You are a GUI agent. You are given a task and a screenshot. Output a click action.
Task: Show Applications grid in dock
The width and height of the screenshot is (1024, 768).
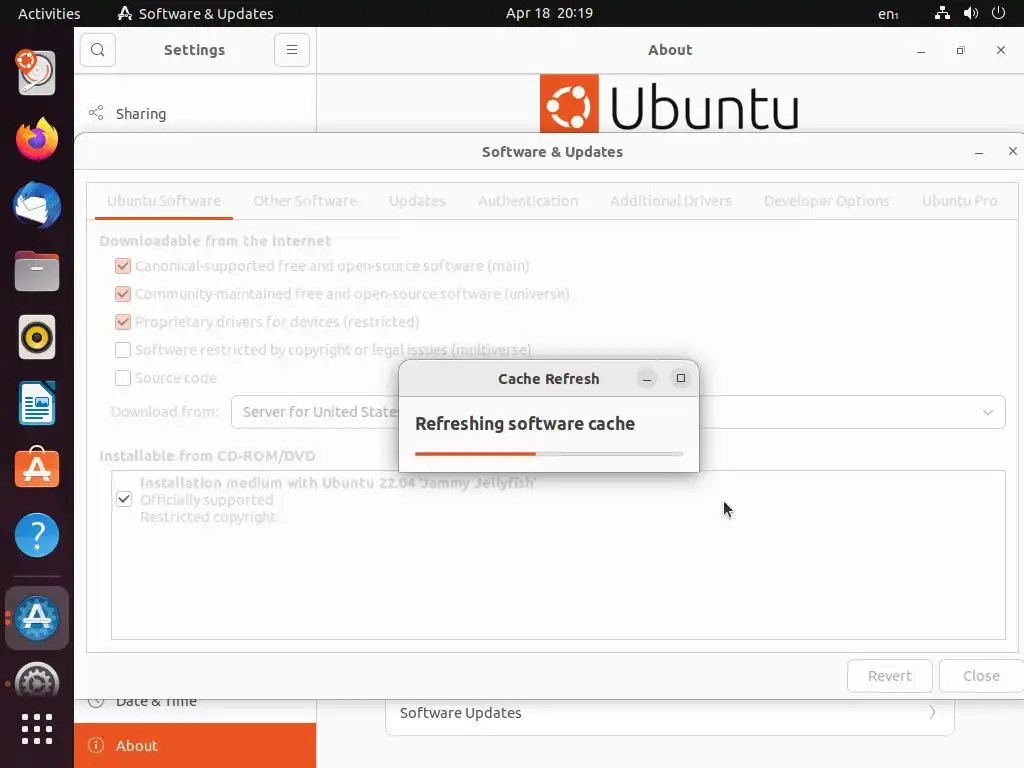tap(37, 729)
